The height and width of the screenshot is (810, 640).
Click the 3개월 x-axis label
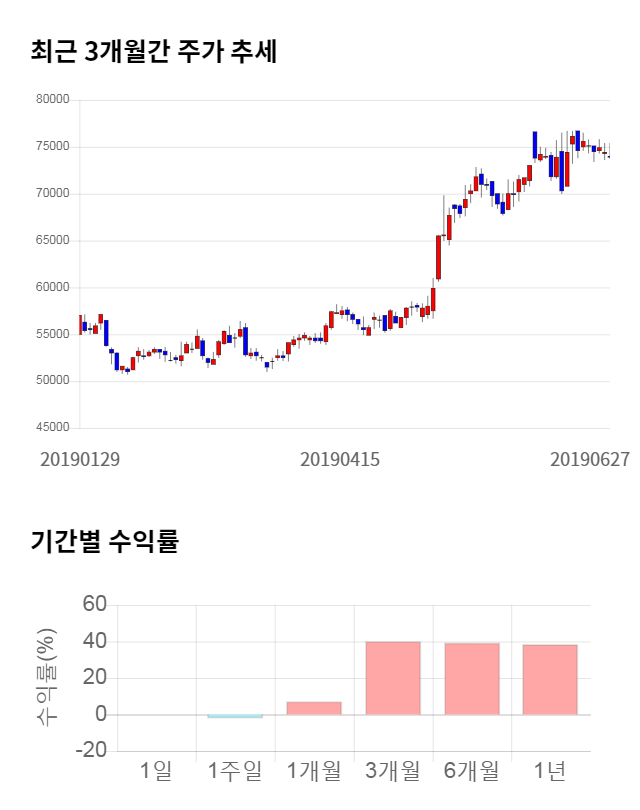click(x=393, y=771)
